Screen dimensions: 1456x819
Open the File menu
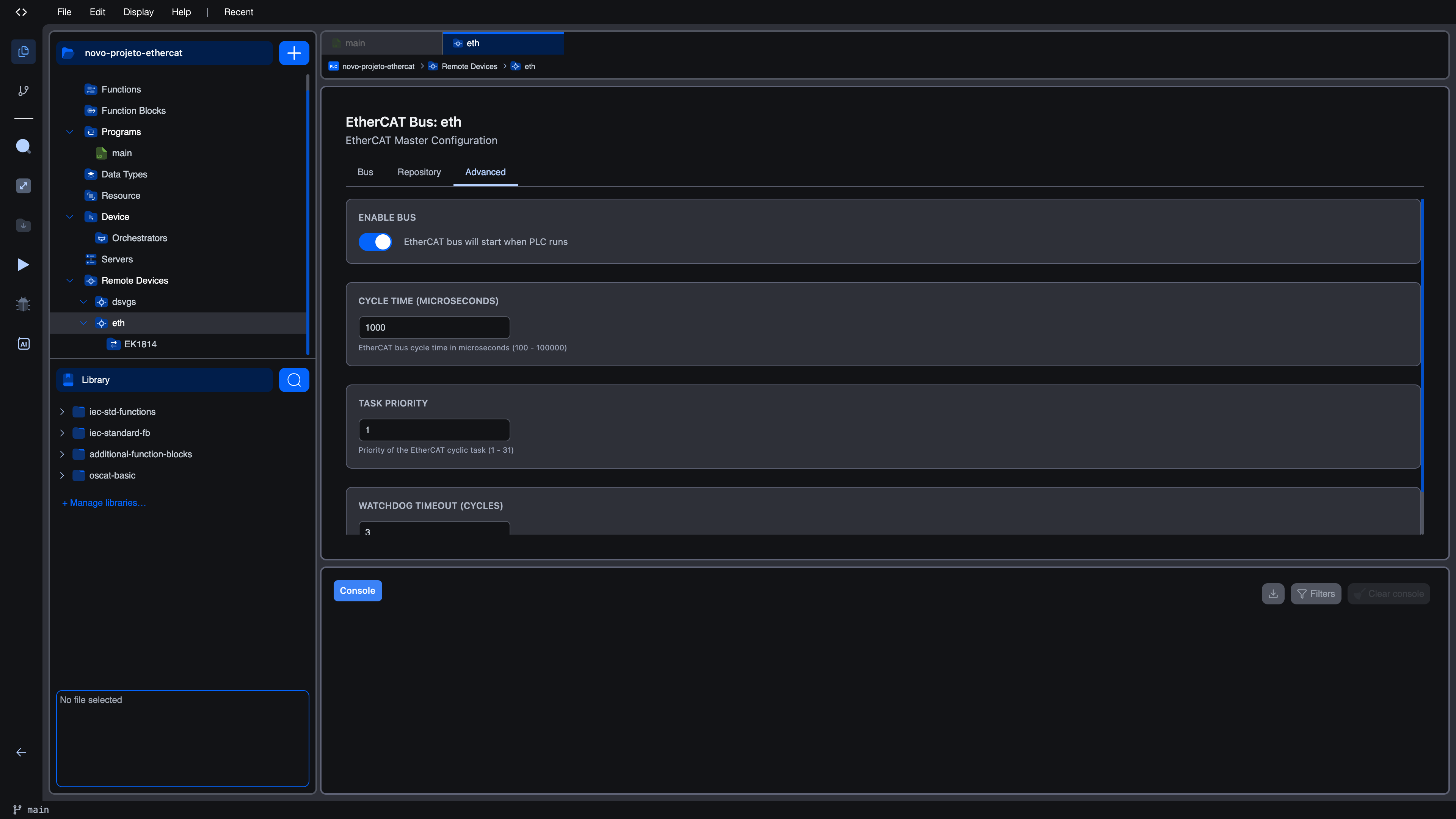(64, 12)
